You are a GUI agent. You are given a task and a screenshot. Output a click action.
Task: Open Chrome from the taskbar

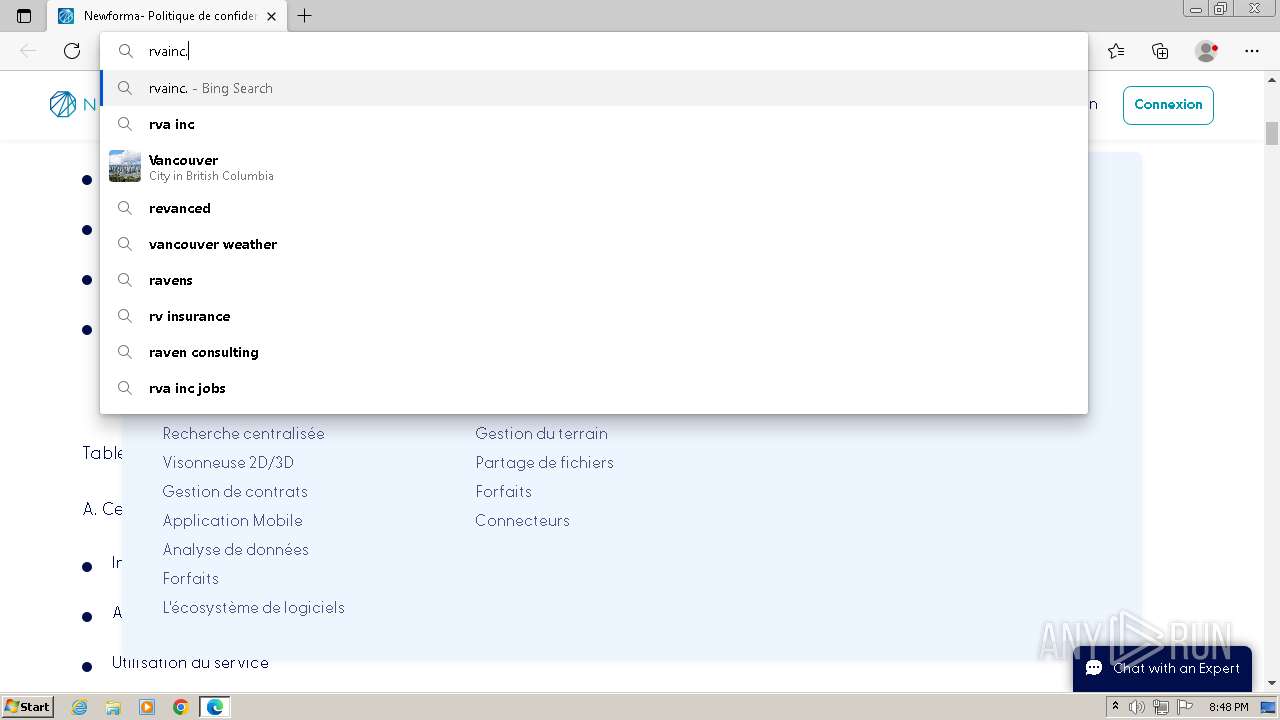(x=180, y=707)
